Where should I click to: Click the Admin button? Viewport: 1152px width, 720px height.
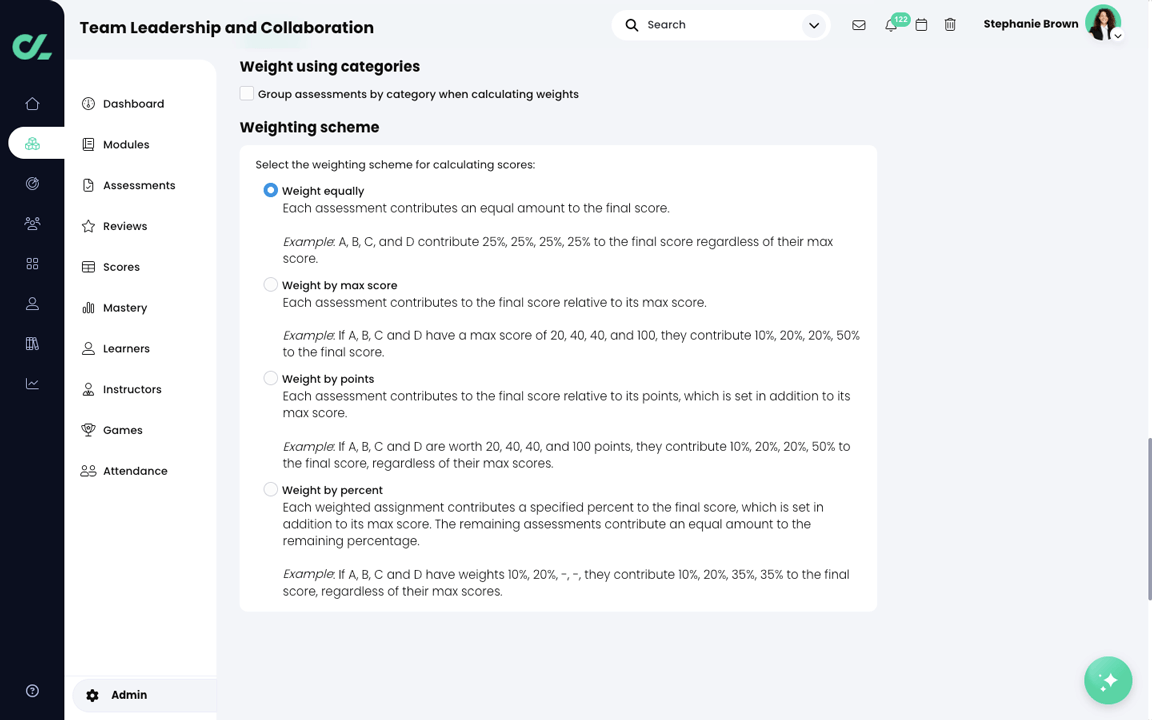[128, 695]
